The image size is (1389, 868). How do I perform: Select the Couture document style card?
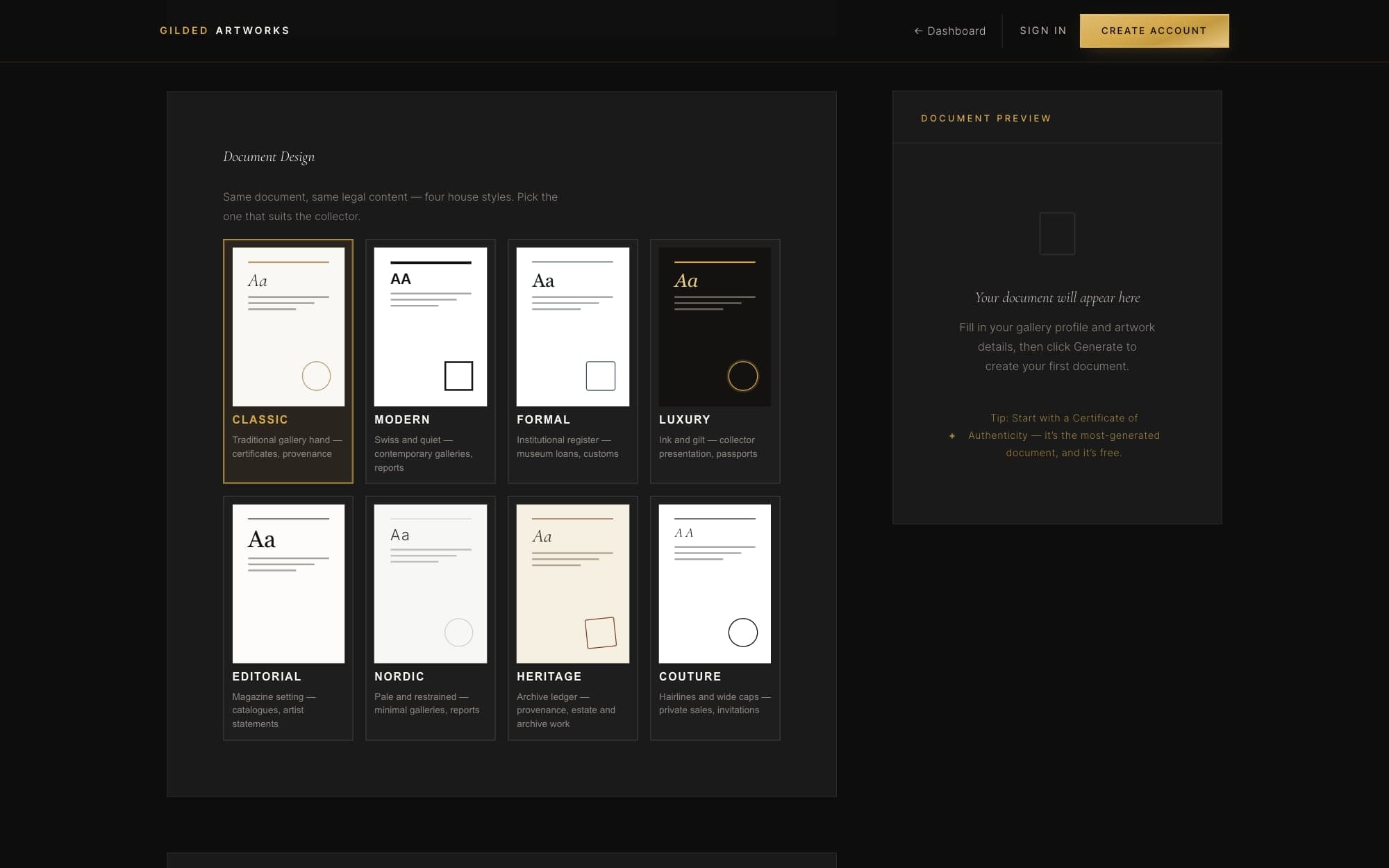(x=715, y=618)
